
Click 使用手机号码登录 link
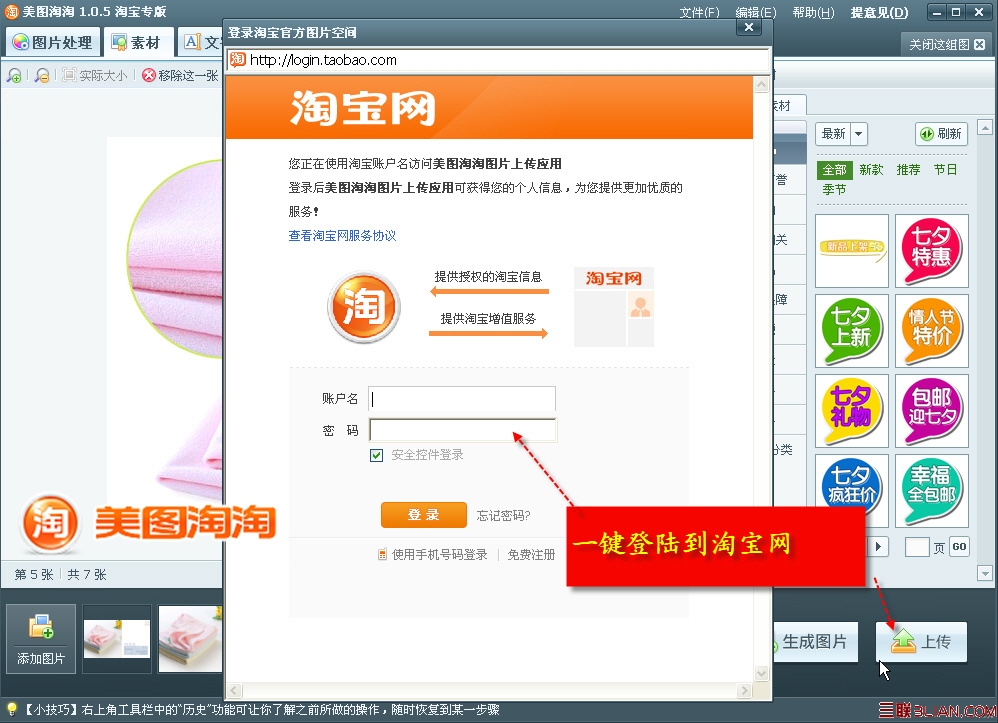tap(433, 554)
